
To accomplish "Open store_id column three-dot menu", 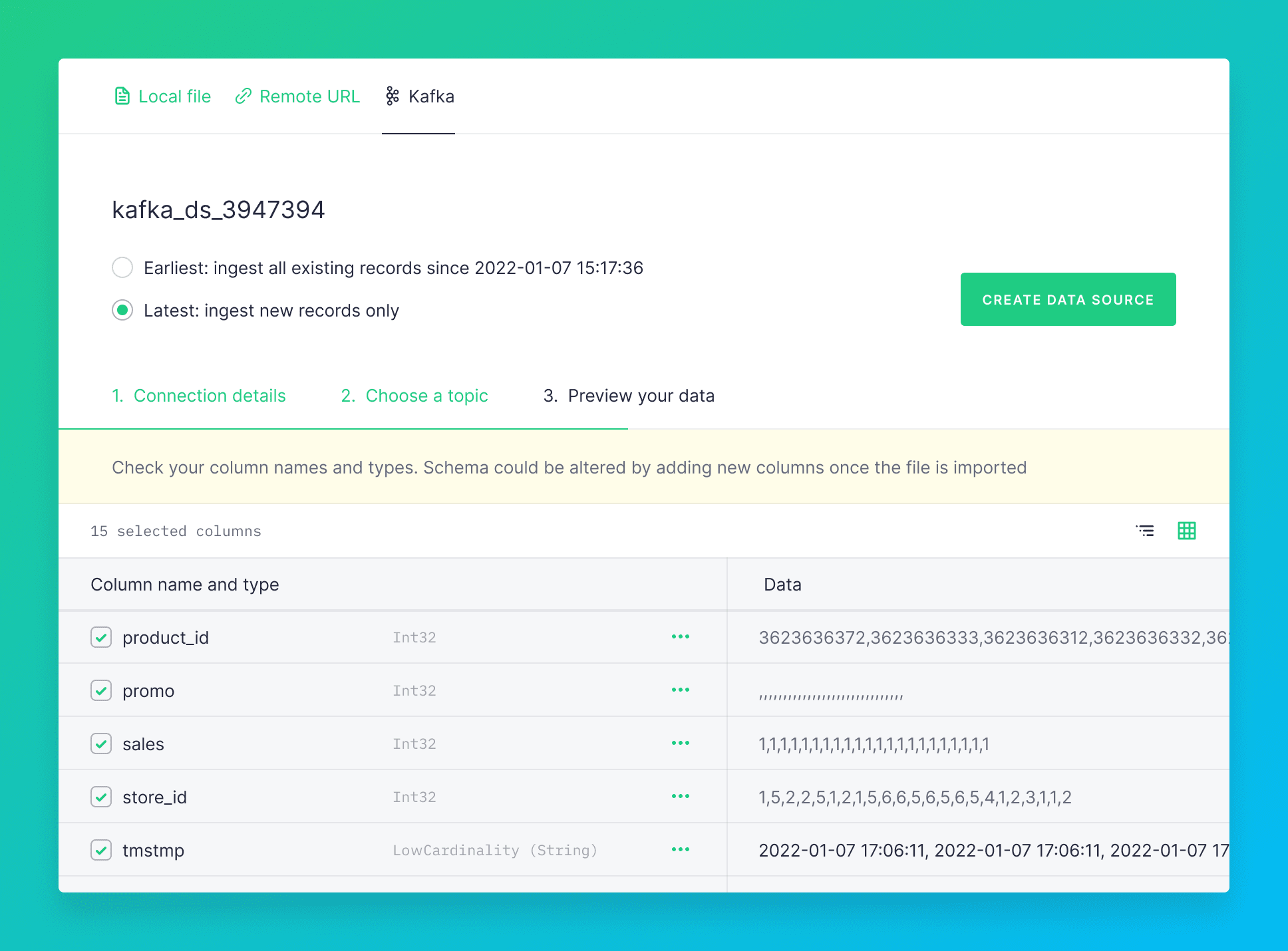I will click(680, 797).
